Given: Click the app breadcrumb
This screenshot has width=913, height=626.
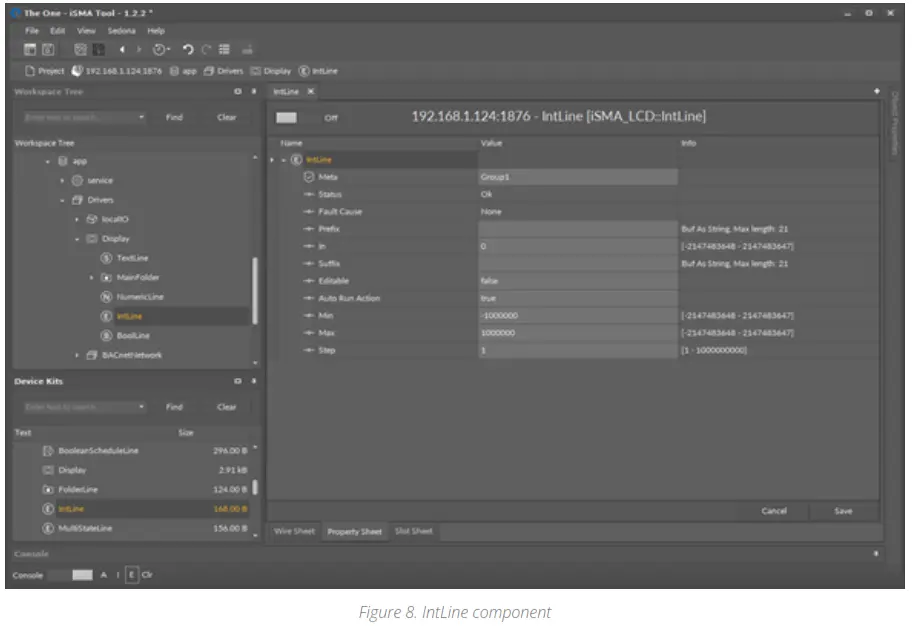Looking at the screenshot, I should tap(183, 71).
